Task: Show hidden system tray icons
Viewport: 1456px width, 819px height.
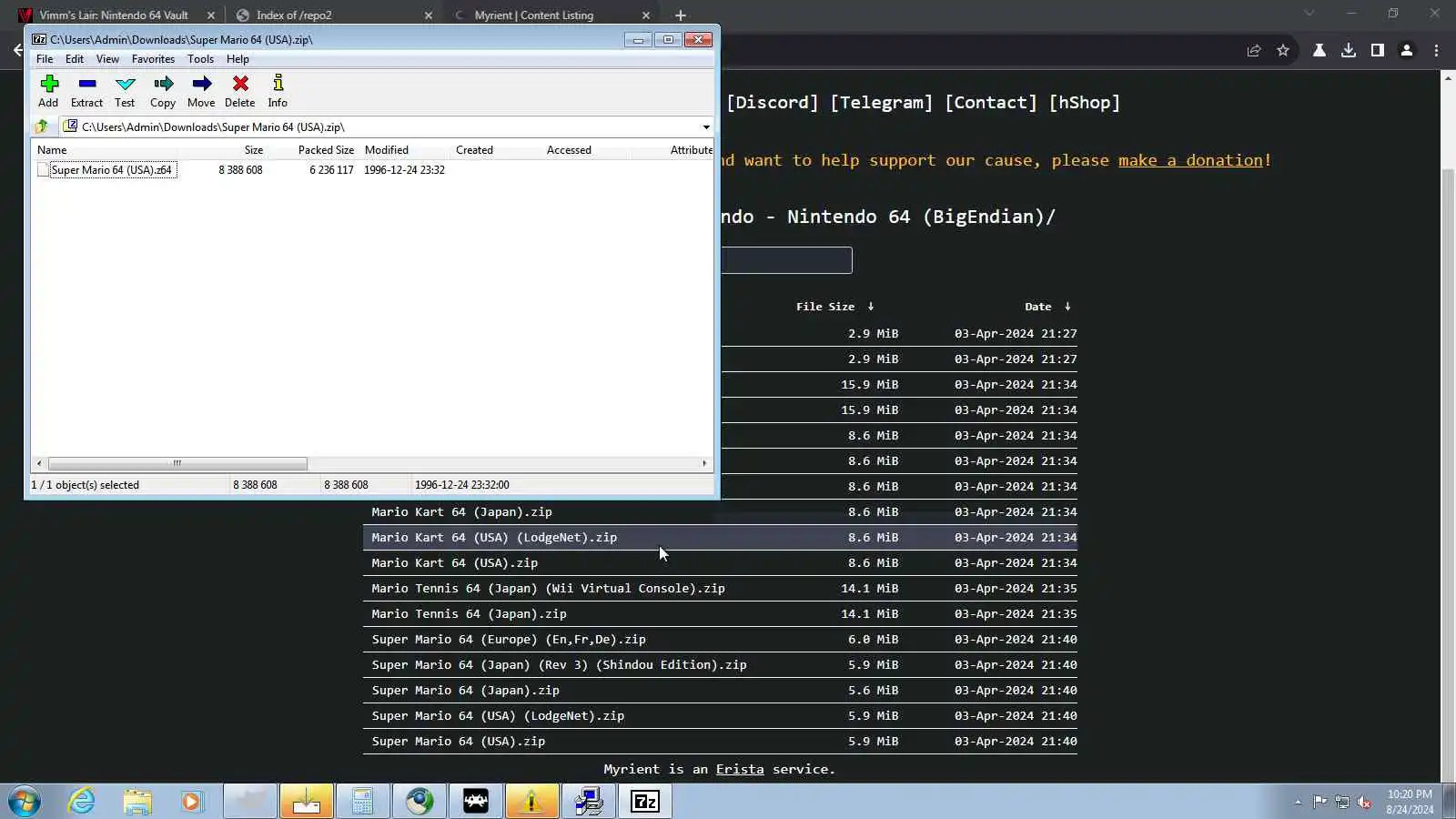Action: coord(1298,802)
